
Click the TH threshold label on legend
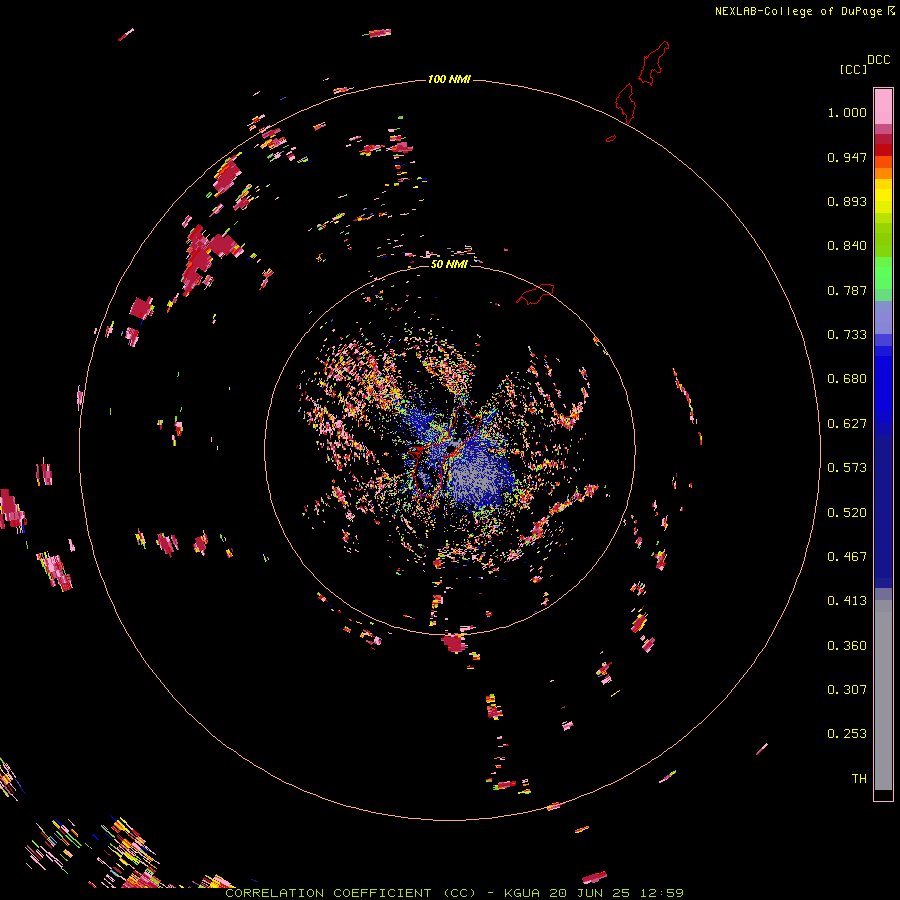click(x=859, y=779)
